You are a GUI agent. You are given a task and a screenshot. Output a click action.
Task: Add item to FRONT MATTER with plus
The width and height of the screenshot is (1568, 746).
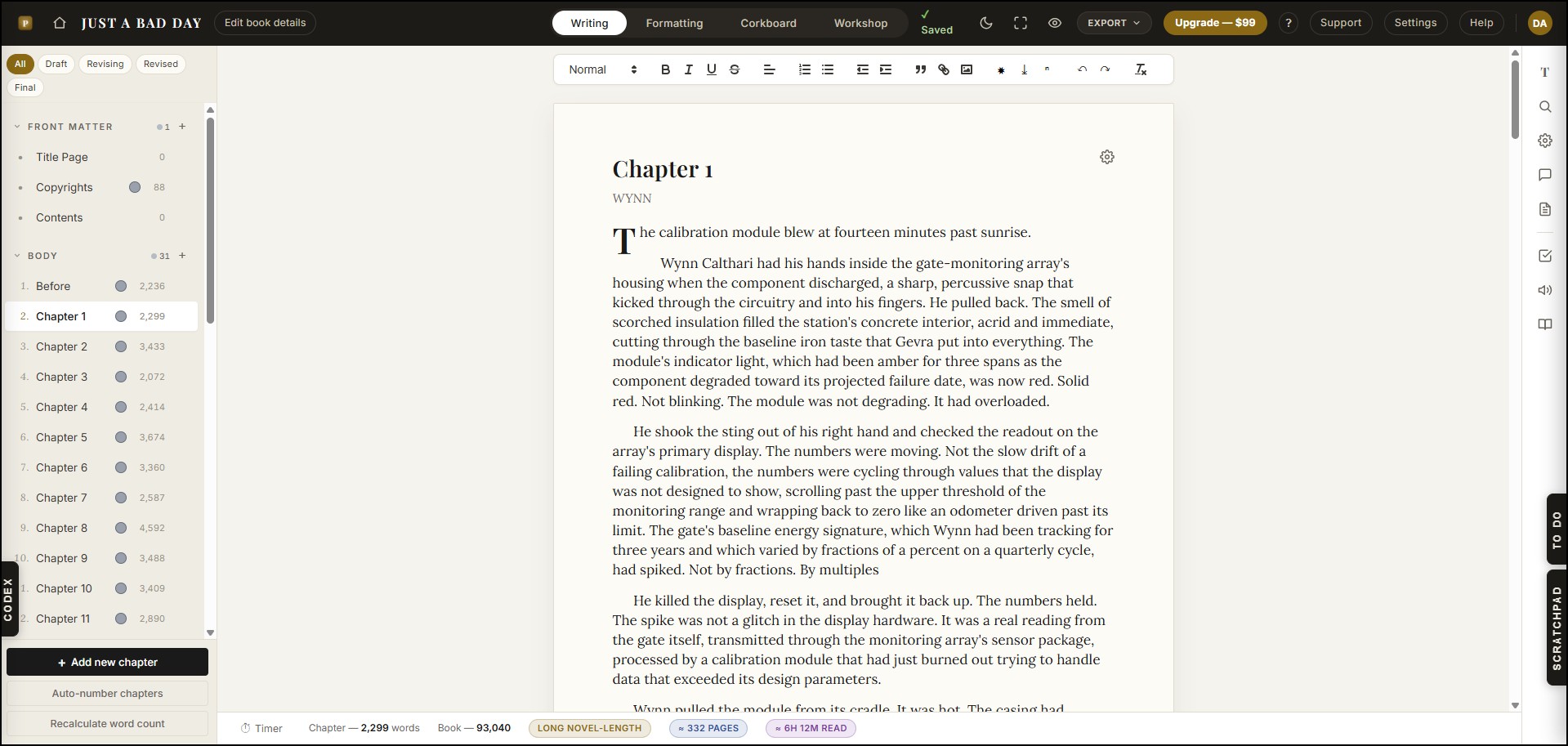tap(182, 127)
